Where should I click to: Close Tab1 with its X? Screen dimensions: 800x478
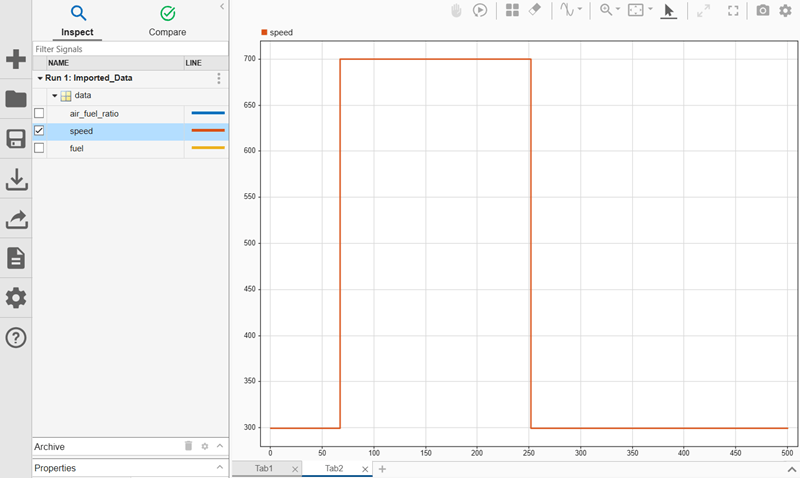[295, 469]
